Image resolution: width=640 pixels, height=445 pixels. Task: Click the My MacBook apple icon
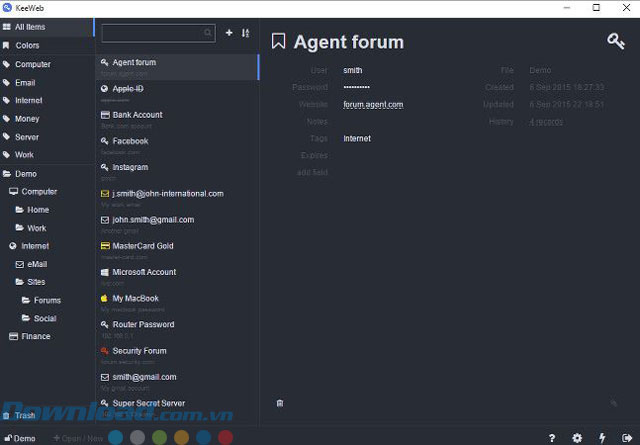tap(104, 298)
